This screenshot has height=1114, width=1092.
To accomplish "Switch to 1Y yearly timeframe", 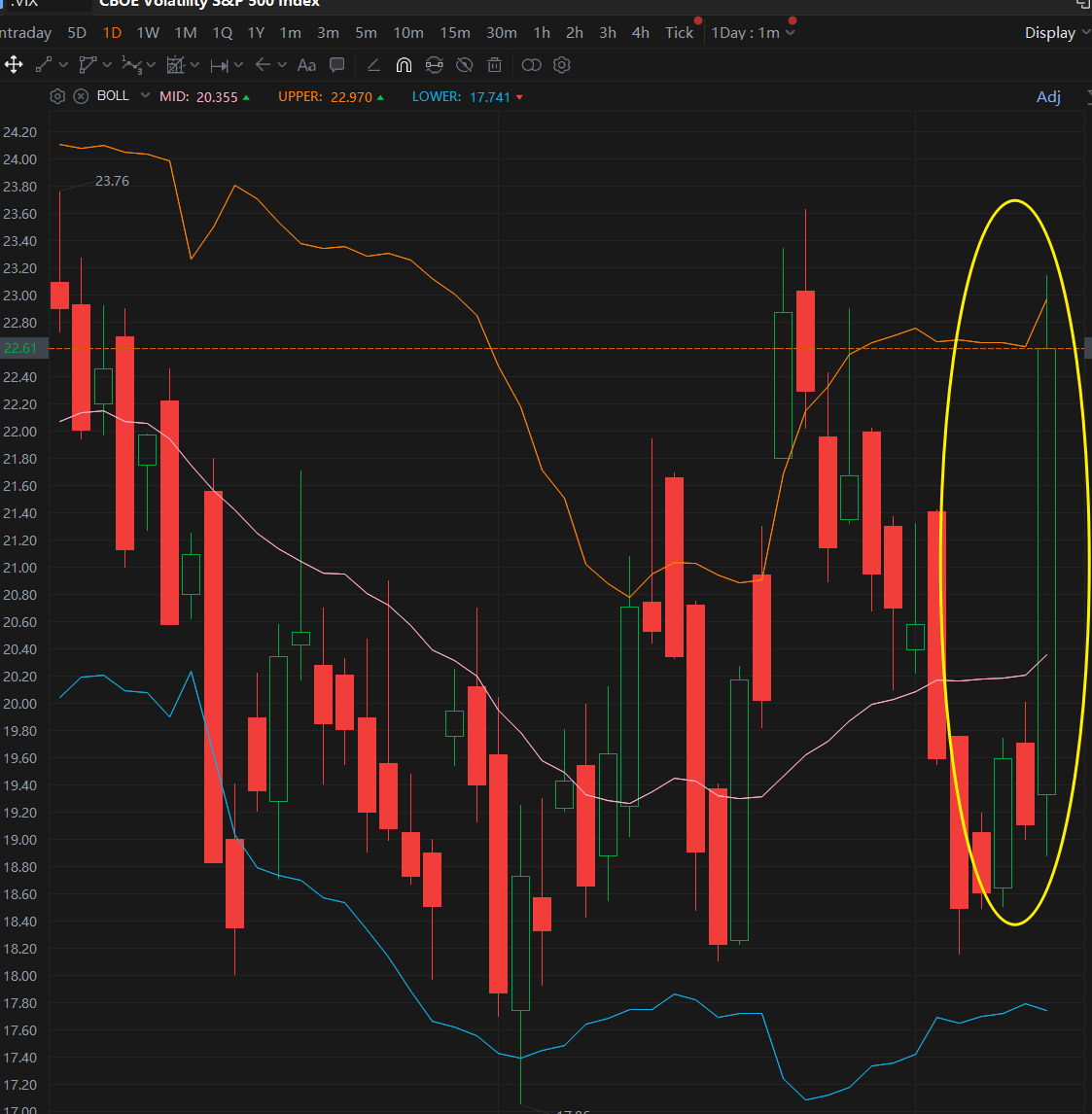I will point(256,33).
